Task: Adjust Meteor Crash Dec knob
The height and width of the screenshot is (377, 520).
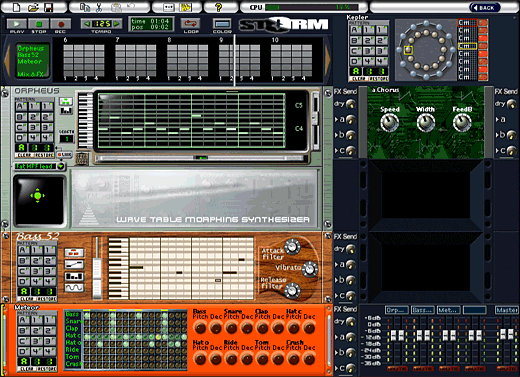Action: tap(309, 360)
